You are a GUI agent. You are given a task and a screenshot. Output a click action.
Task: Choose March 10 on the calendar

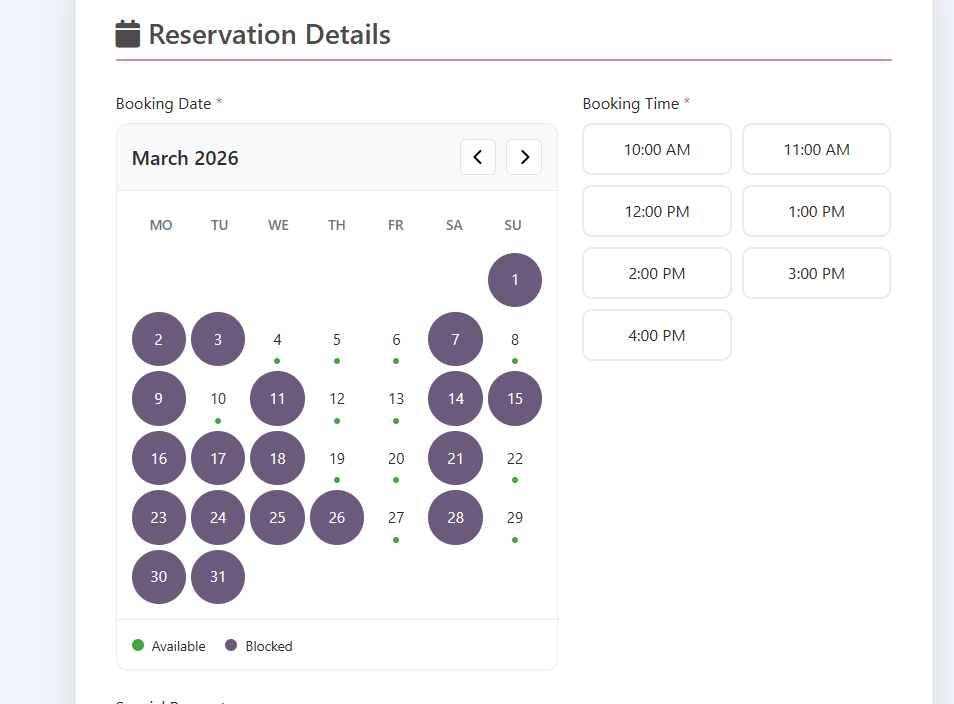click(218, 399)
